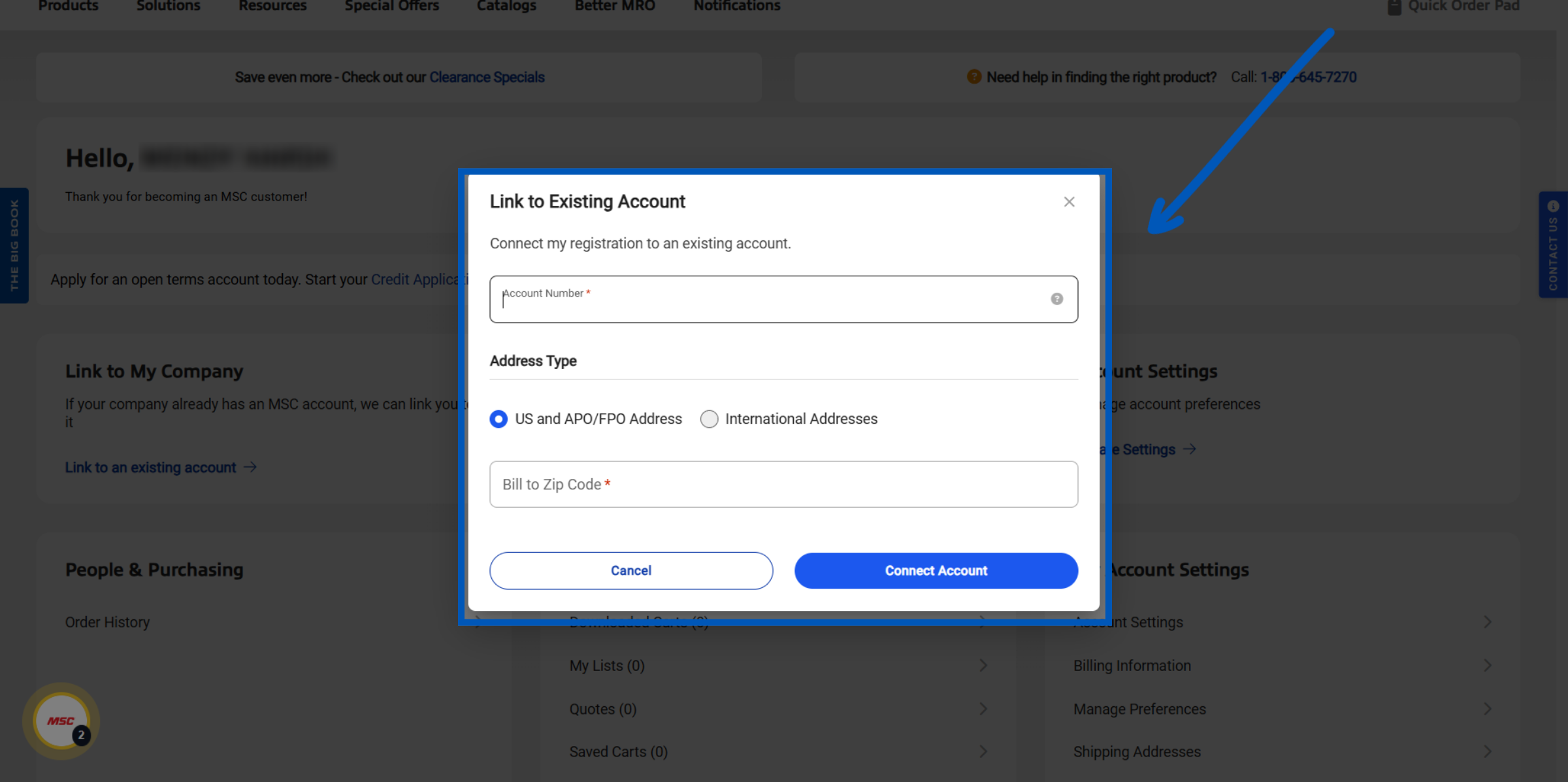Expand the My Lists chevron
The image size is (1568, 782).
[x=983, y=665]
